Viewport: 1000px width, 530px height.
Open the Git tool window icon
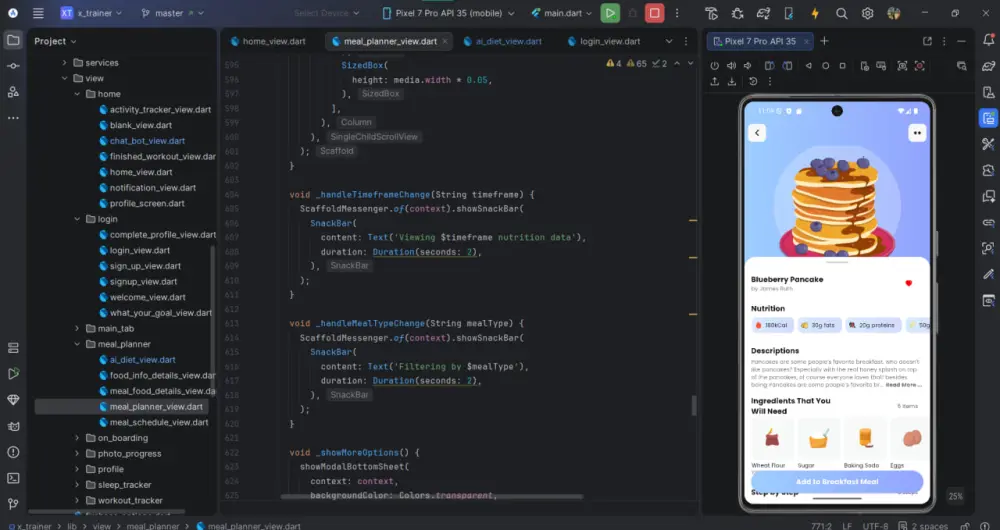13,504
